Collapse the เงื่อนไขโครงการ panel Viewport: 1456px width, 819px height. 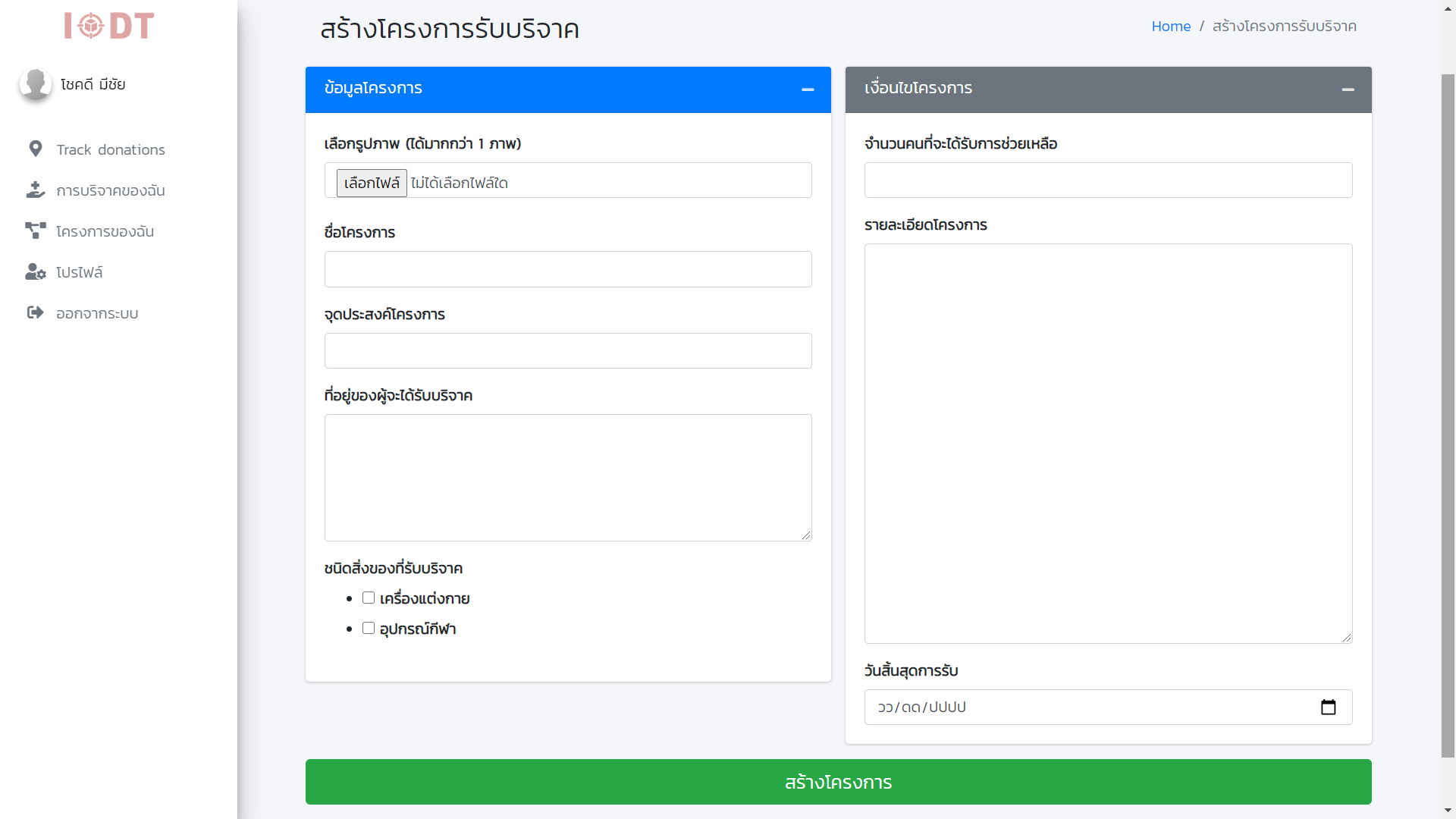tap(1348, 89)
